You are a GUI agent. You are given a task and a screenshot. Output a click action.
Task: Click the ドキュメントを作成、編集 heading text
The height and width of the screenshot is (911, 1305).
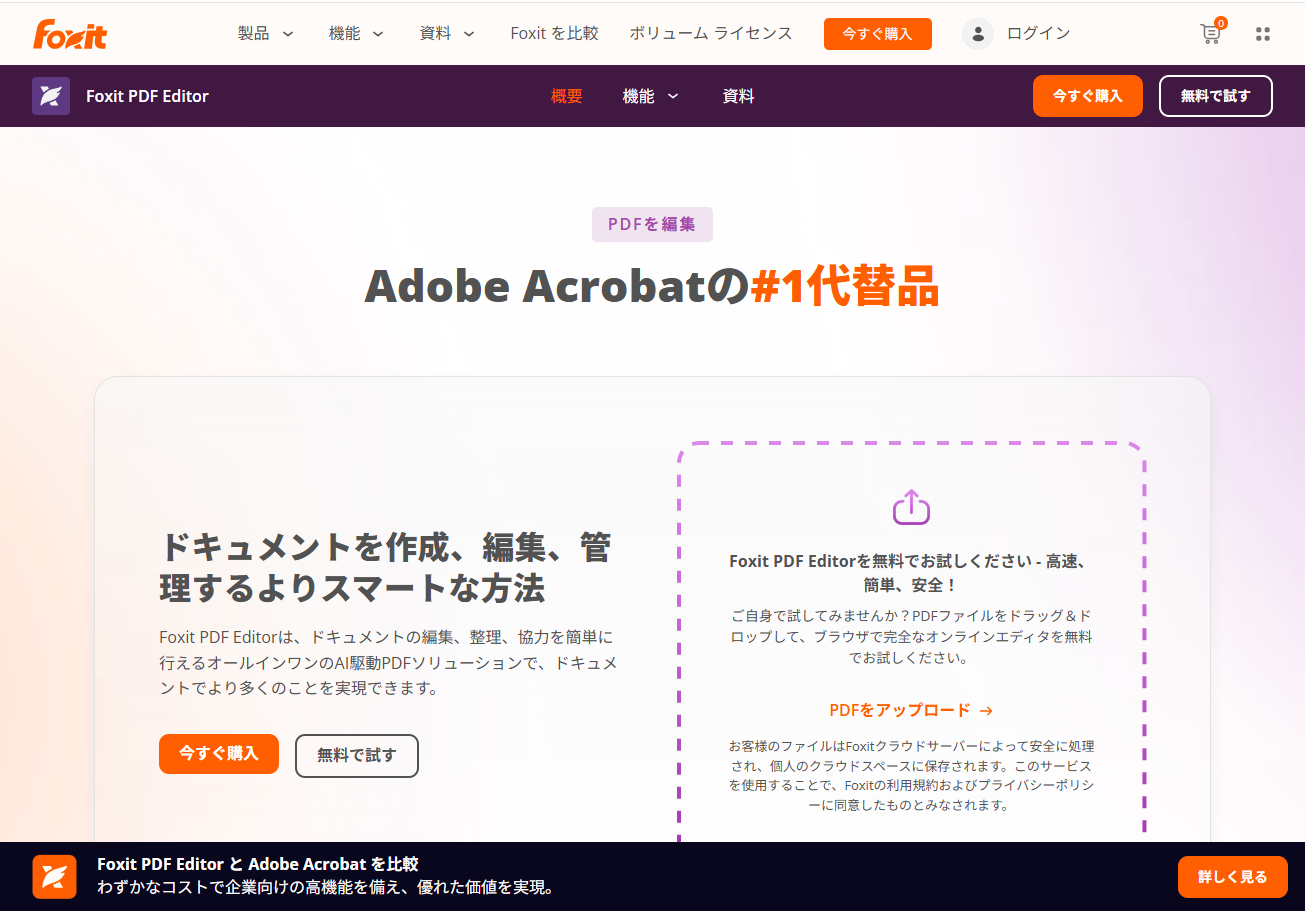pos(386,567)
